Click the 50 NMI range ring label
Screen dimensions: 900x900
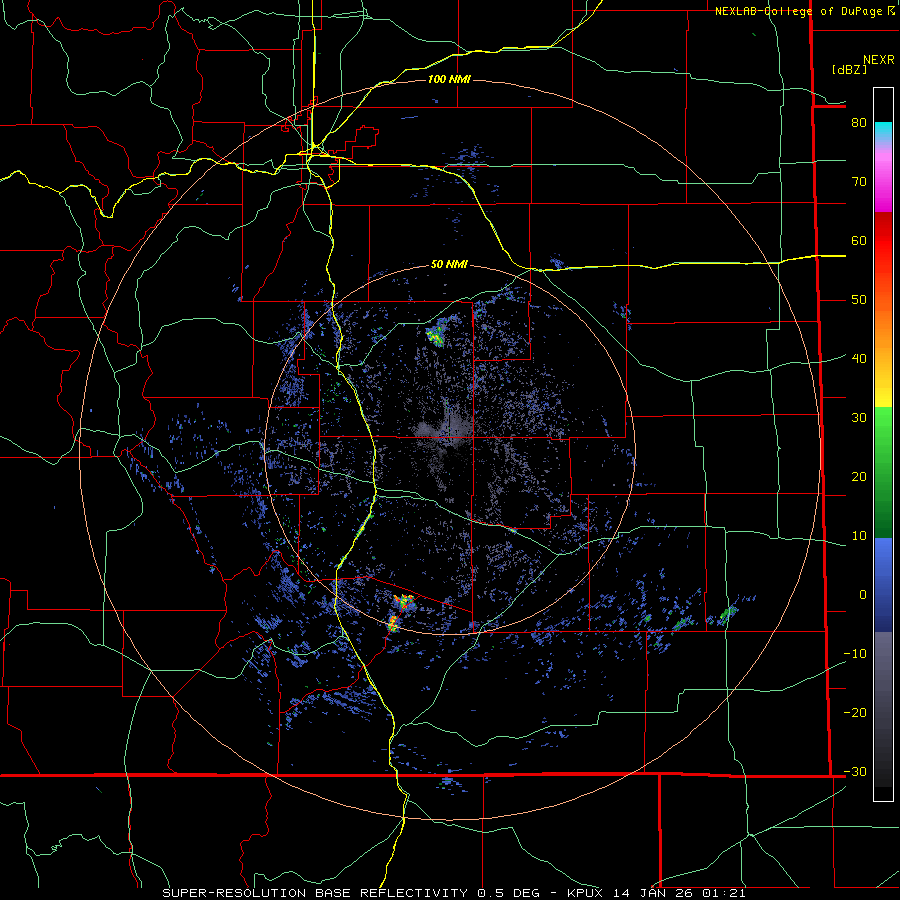point(449,264)
